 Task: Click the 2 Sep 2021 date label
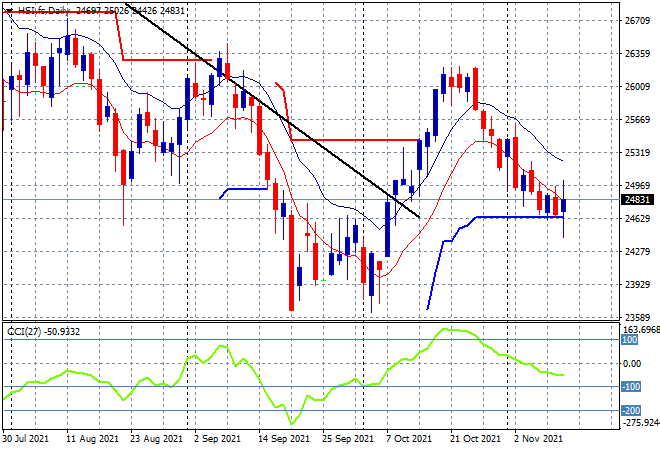coord(217,439)
